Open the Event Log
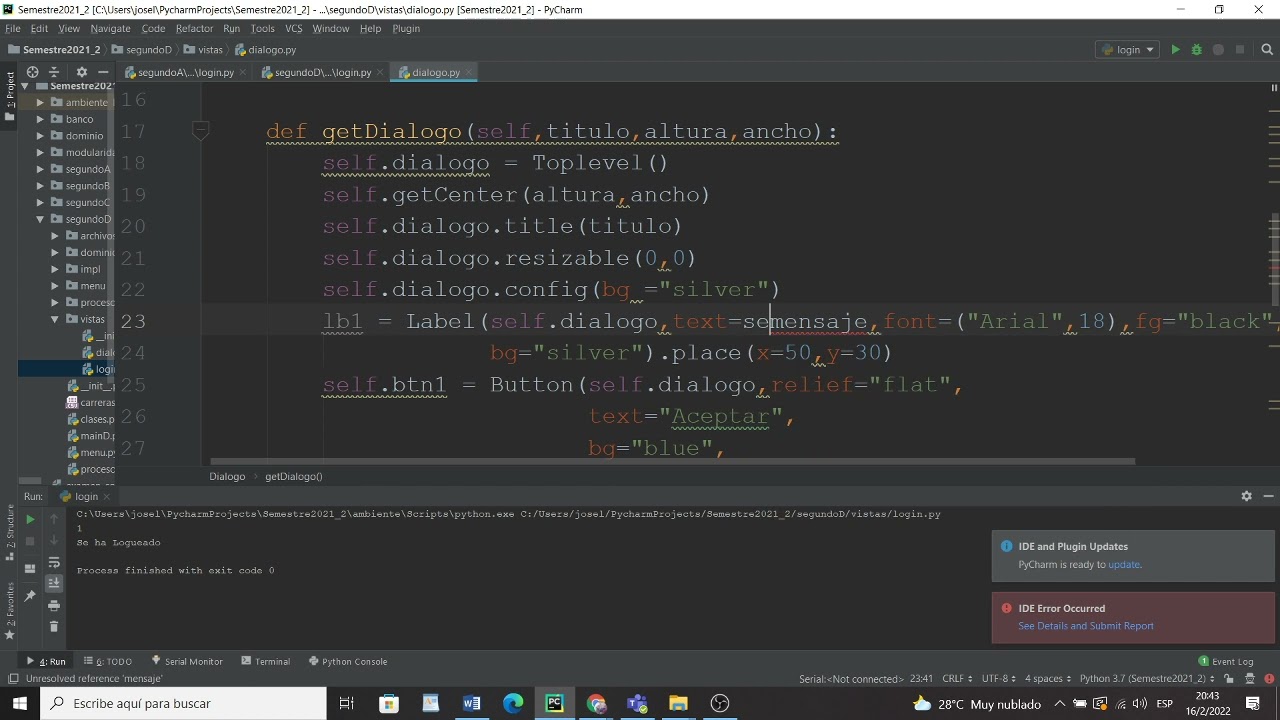Image resolution: width=1280 pixels, height=720 pixels. [x=1226, y=661]
